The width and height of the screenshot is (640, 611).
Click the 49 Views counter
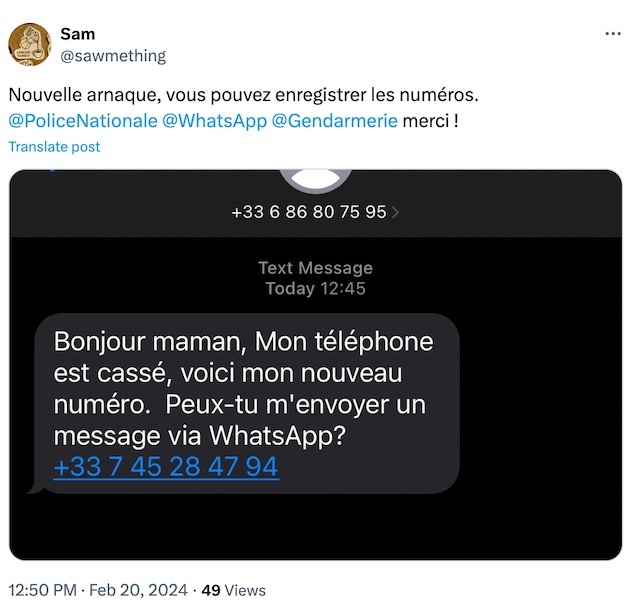click(233, 590)
